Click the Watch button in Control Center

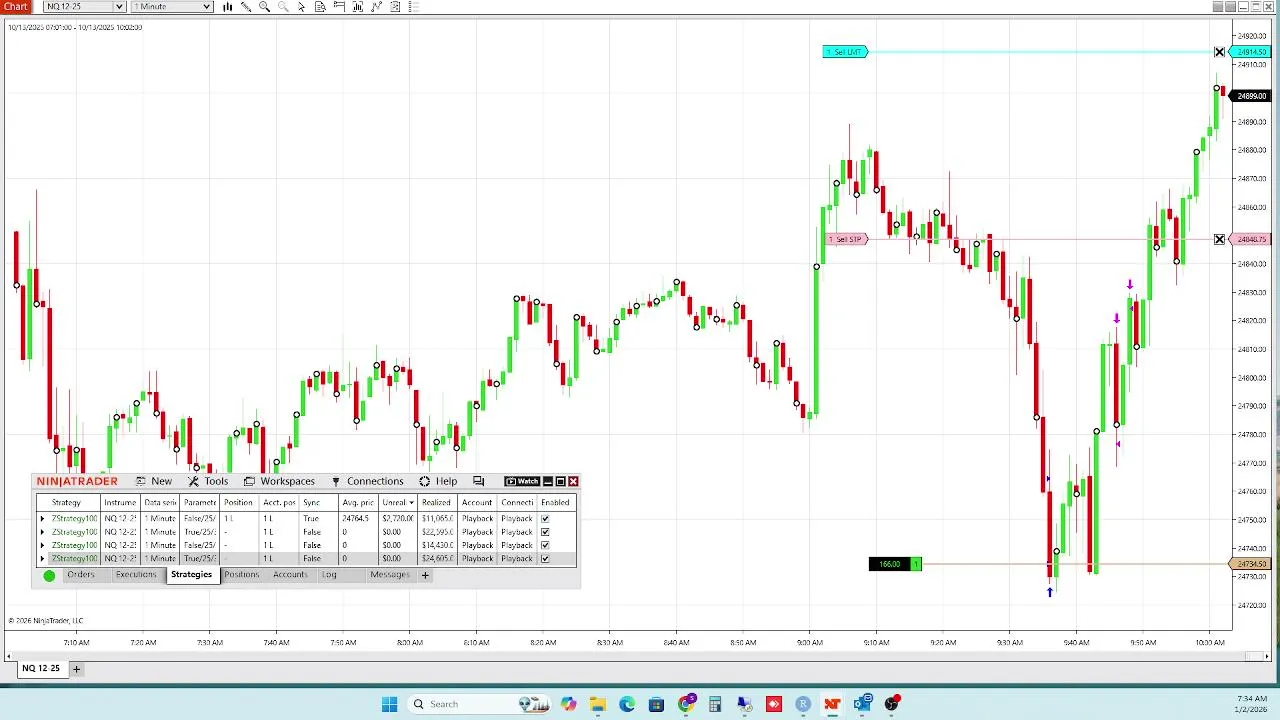click(x=522, y=482)
